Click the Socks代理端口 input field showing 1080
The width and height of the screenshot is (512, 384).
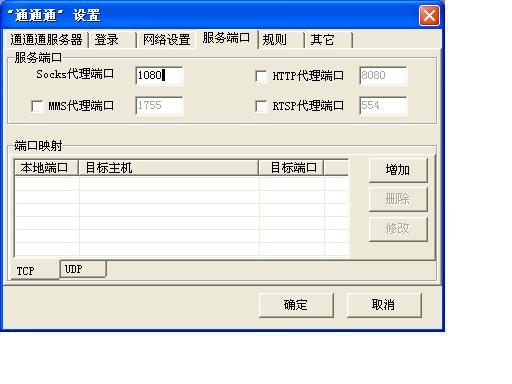pos(159,76)
